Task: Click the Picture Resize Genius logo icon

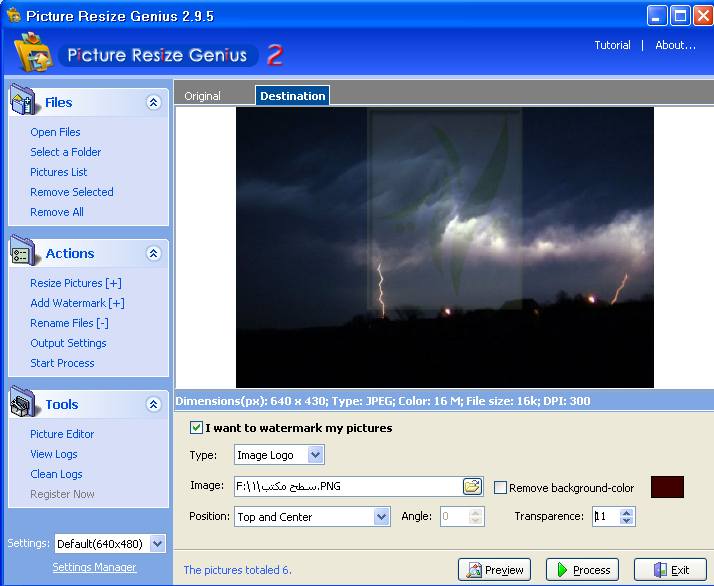Action: tap(32, 52)
